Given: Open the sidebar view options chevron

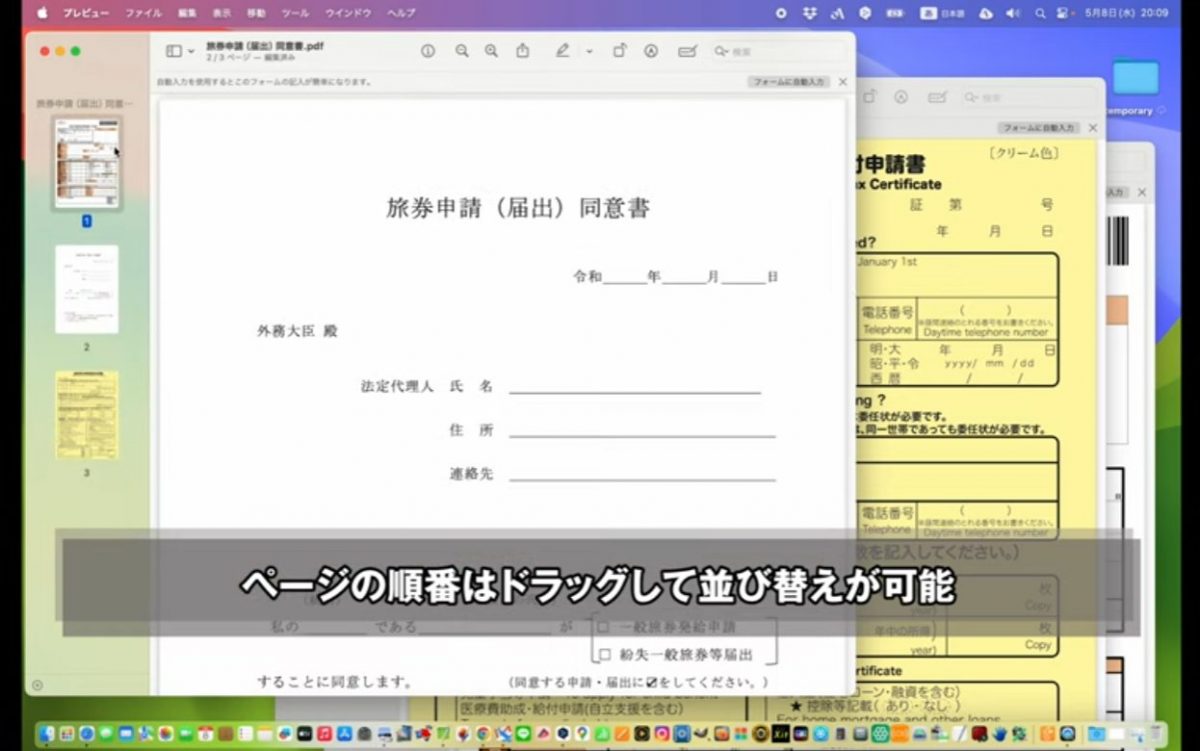Looking at the screenshot, I should click(191, 52).
